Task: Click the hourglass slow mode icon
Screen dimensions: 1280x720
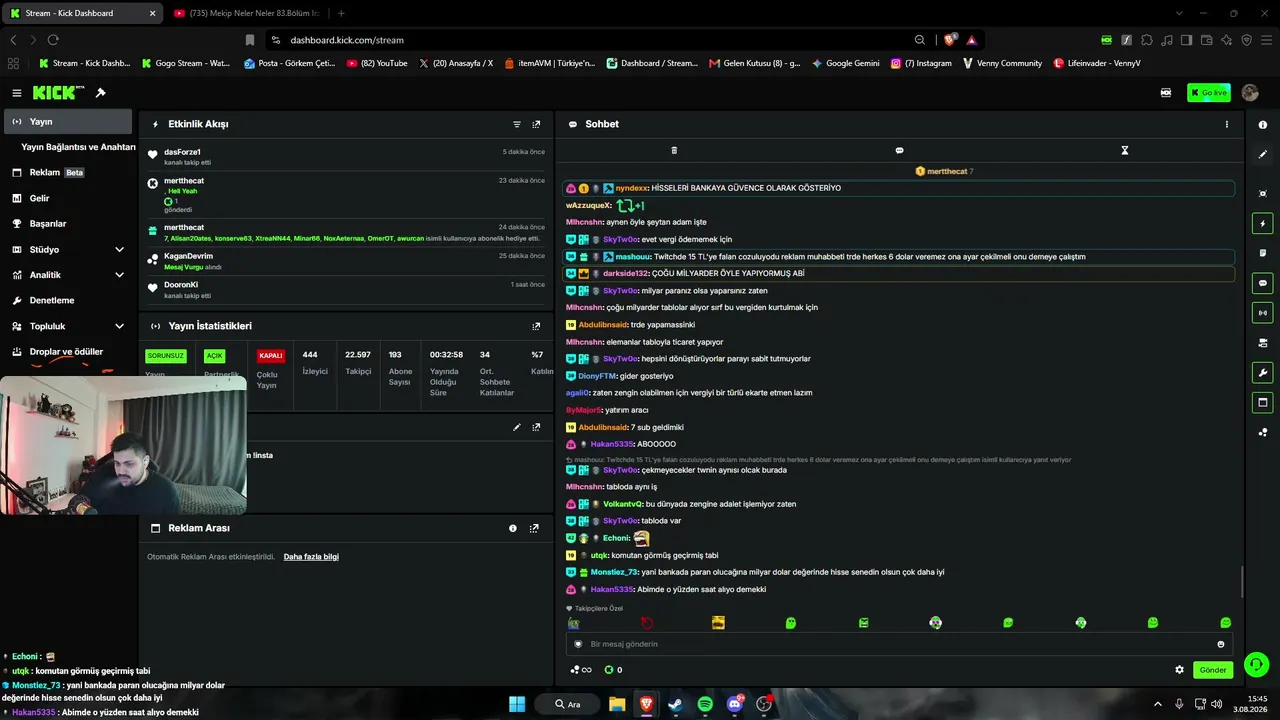Action: [1124, 150]
